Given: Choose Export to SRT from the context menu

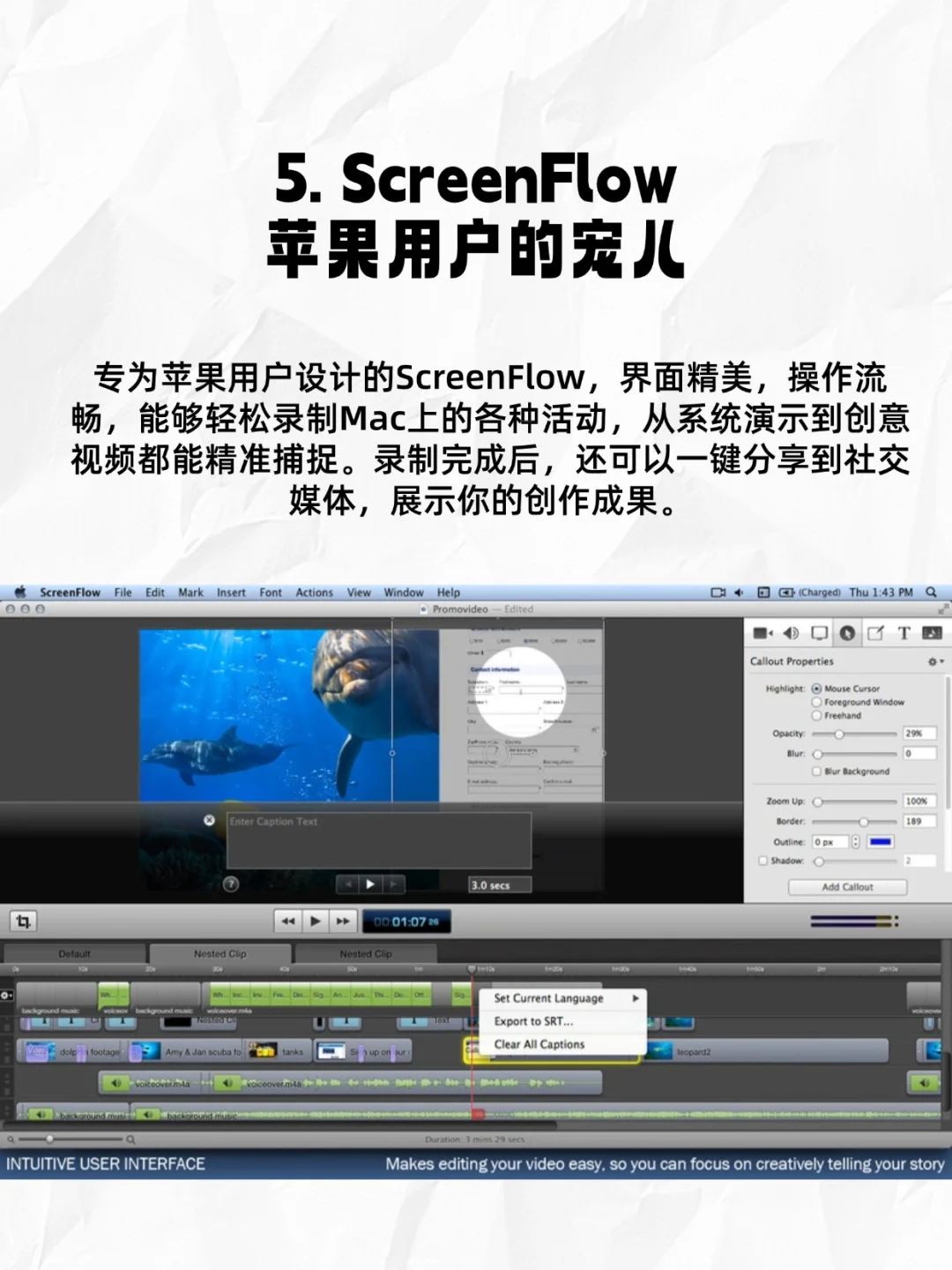Looking at the screenshot, I should tap(534, 1021).
